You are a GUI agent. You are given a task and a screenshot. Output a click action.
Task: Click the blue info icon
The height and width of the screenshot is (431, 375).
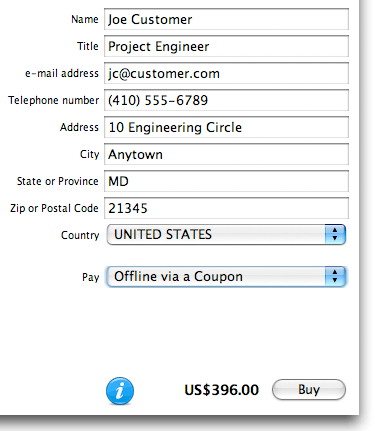[120, 391]
